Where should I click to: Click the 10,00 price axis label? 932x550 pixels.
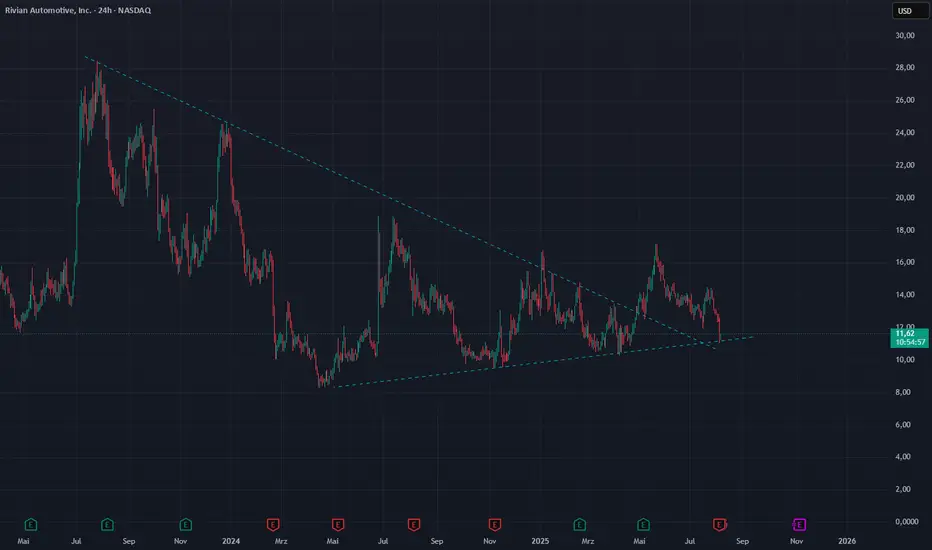tap(905, 360)
